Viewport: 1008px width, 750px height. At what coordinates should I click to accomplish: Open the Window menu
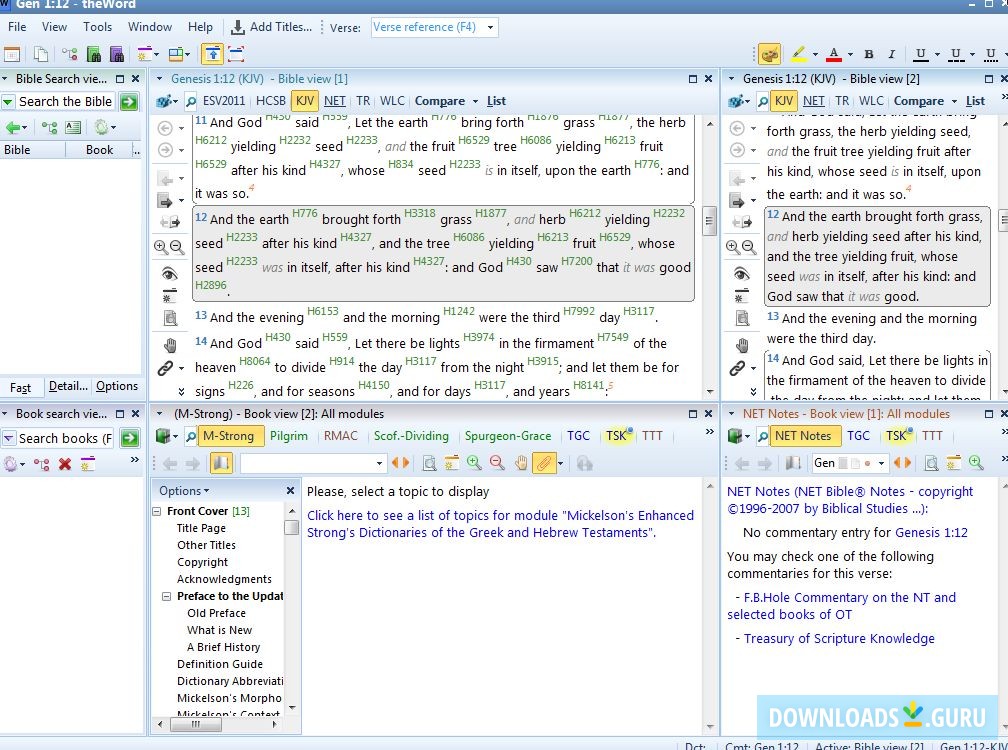150,27
